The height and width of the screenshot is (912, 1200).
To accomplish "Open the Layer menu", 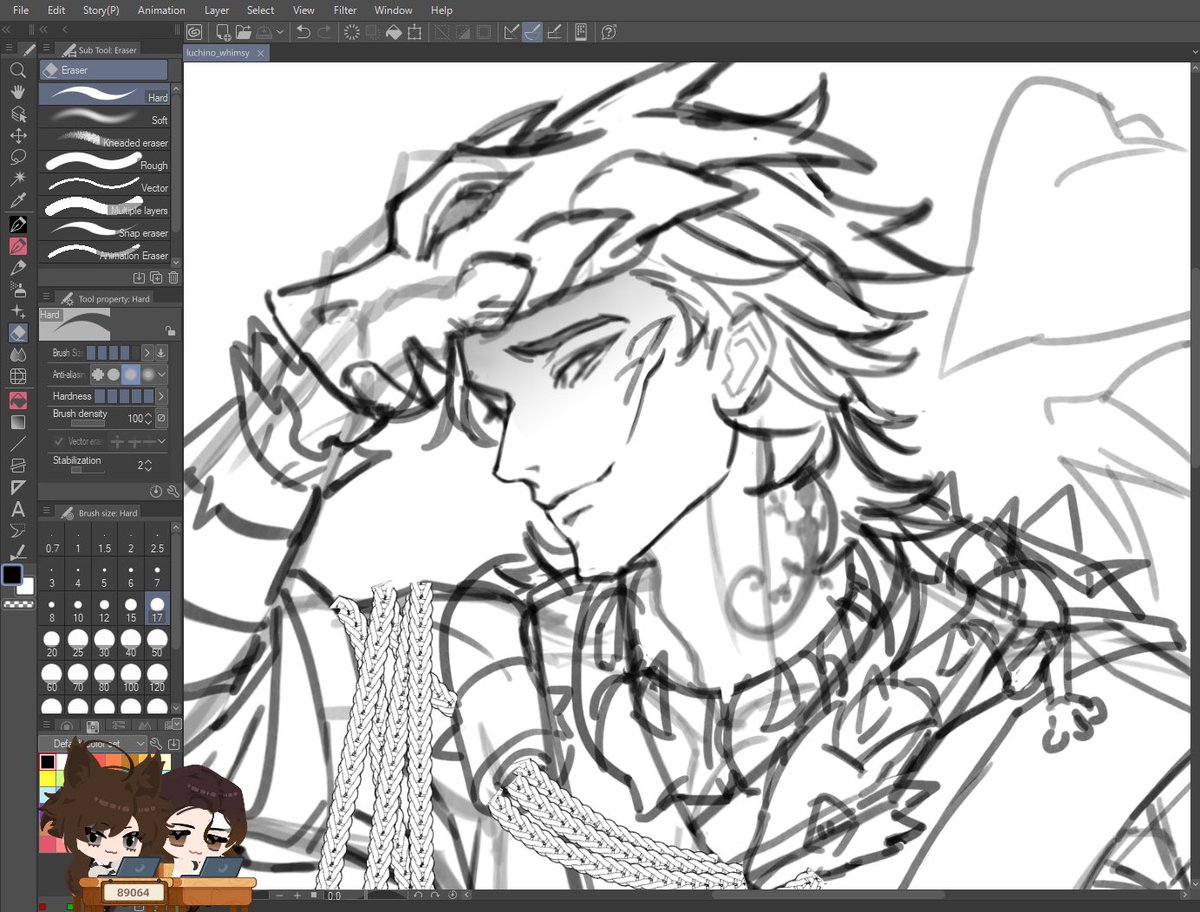I will [x=216, y=10].
